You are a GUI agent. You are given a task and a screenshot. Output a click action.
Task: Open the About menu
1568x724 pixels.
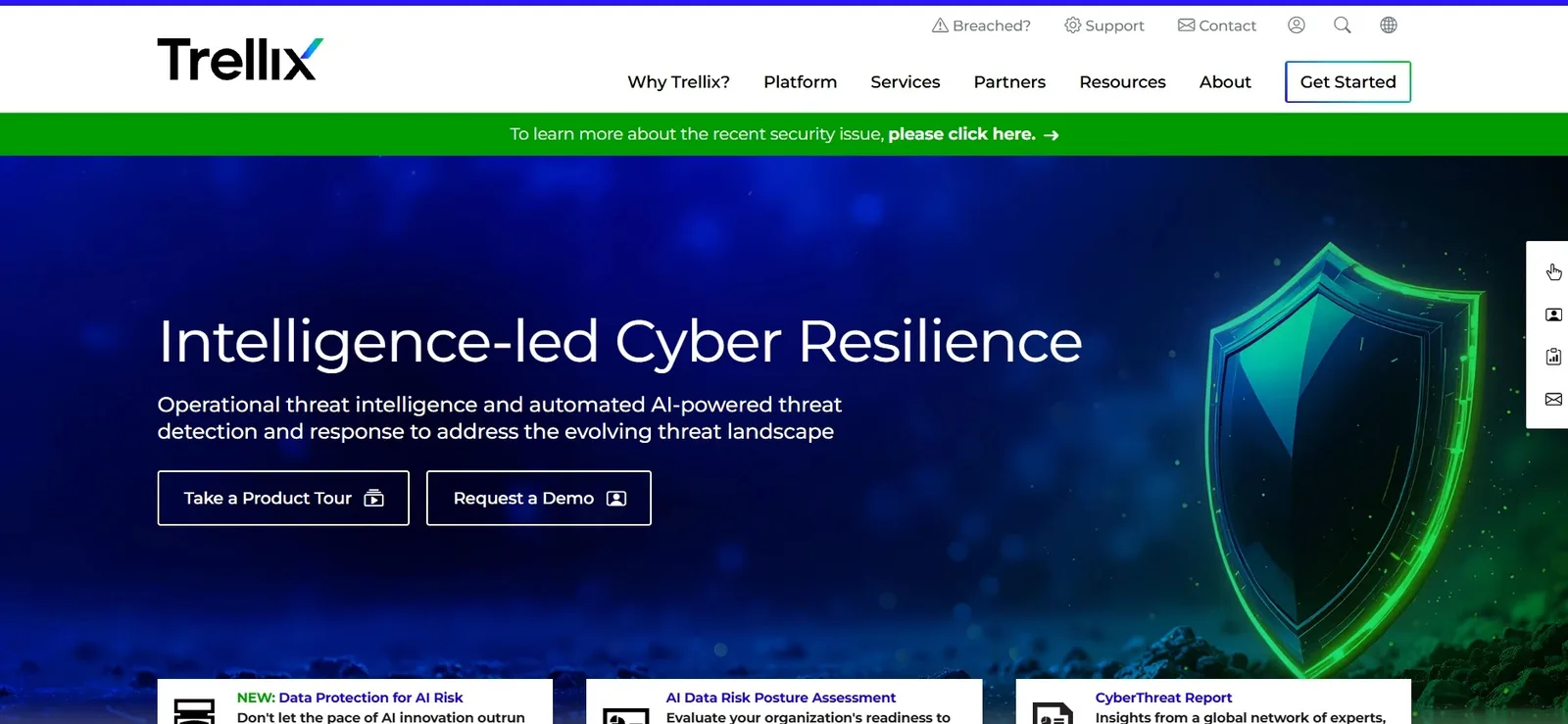pyautogui.click(x=1225, y=82)
